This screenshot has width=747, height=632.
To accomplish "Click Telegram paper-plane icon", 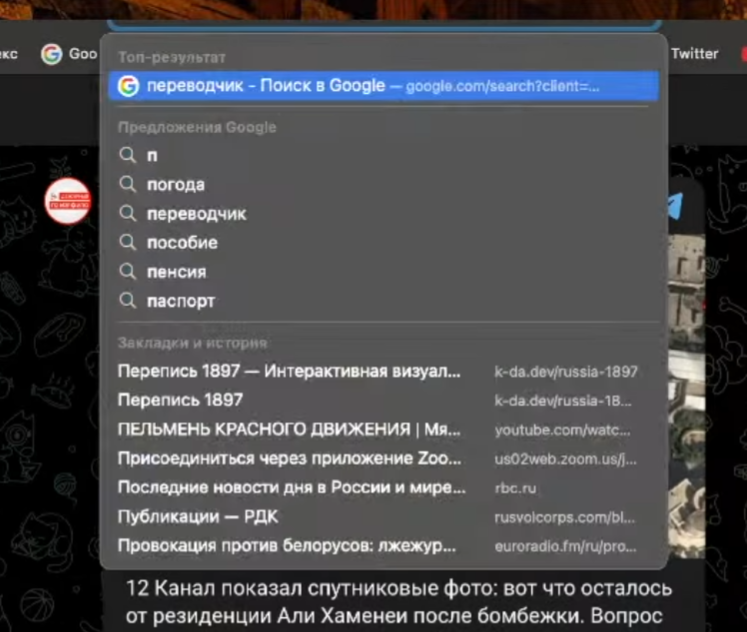I will 676,206.
